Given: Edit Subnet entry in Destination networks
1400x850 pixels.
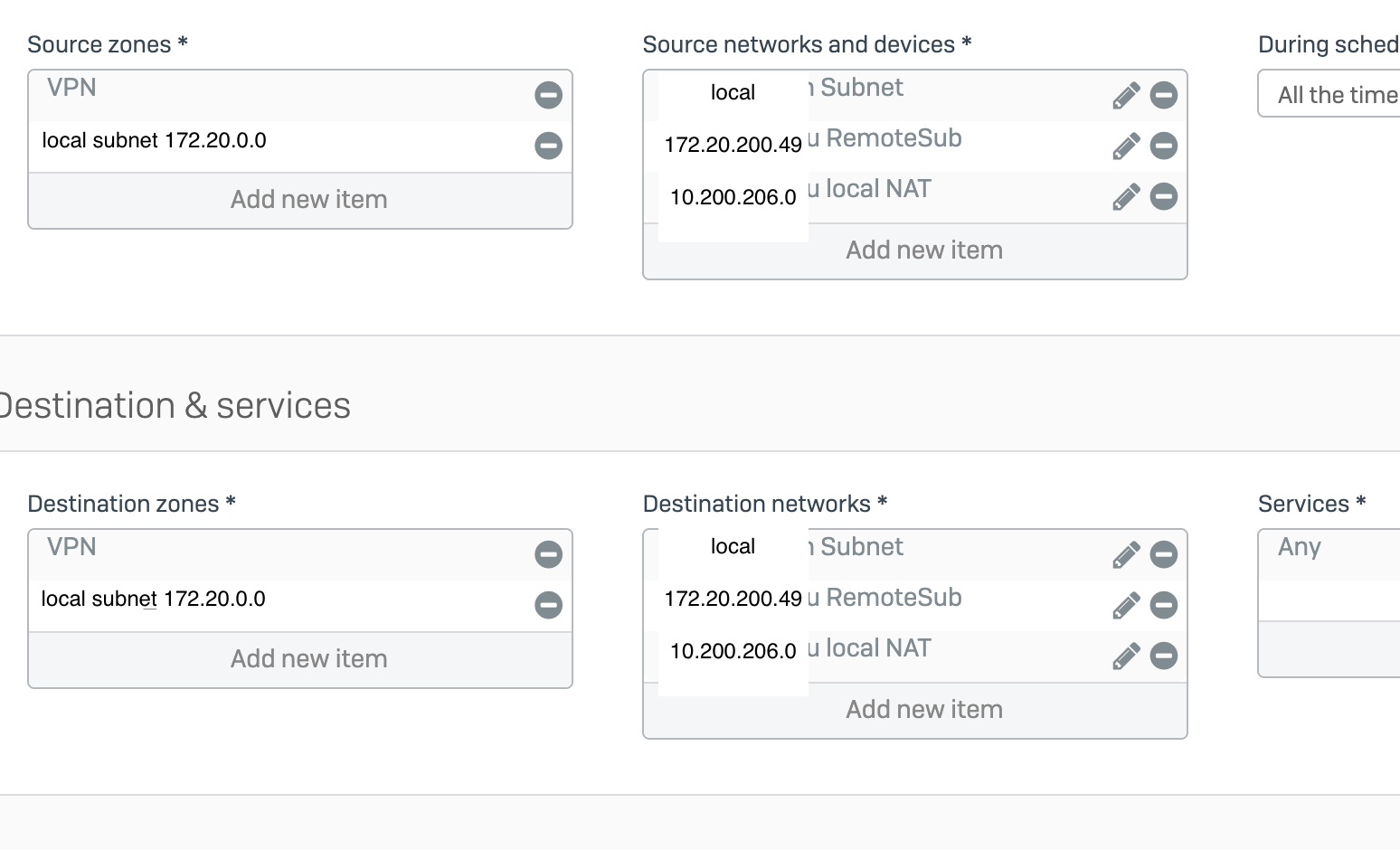Looking at the screenshot, I should (x=1125, y=554).
